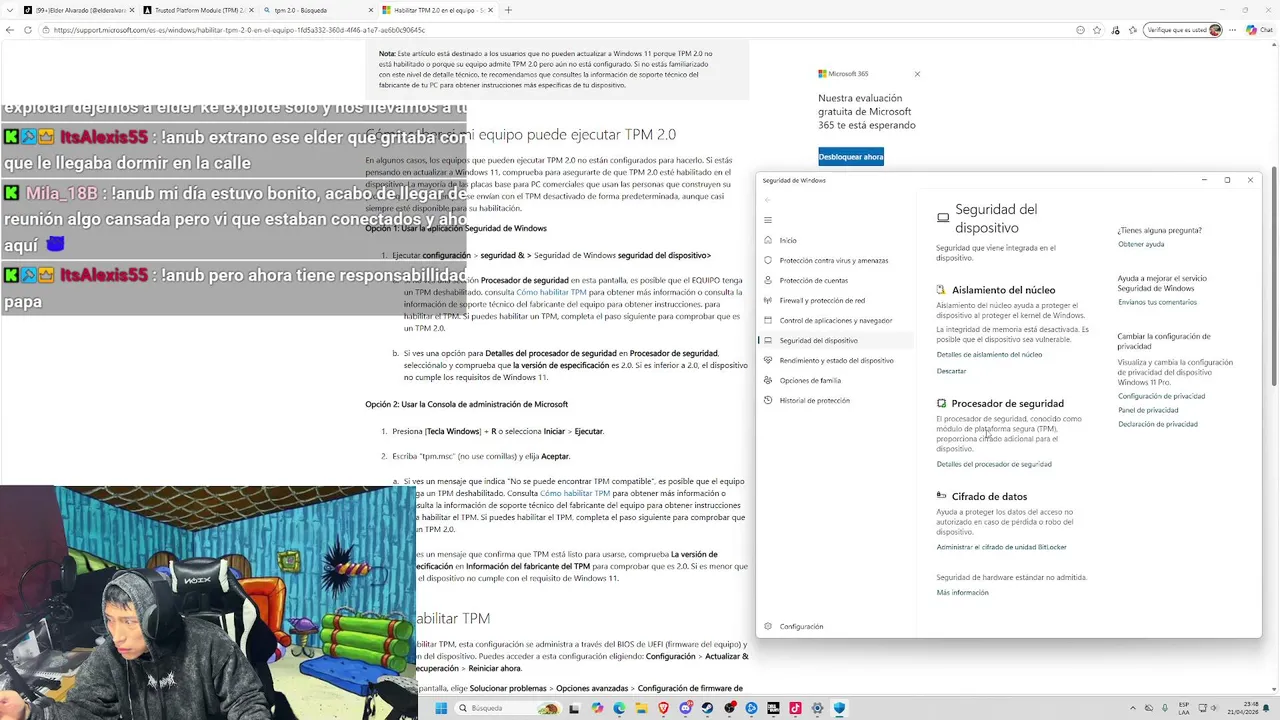Close the Microsoft 365 promo panel
Image resolution: width=1280 pixels, height=720 pixels.
click(917, 74)
